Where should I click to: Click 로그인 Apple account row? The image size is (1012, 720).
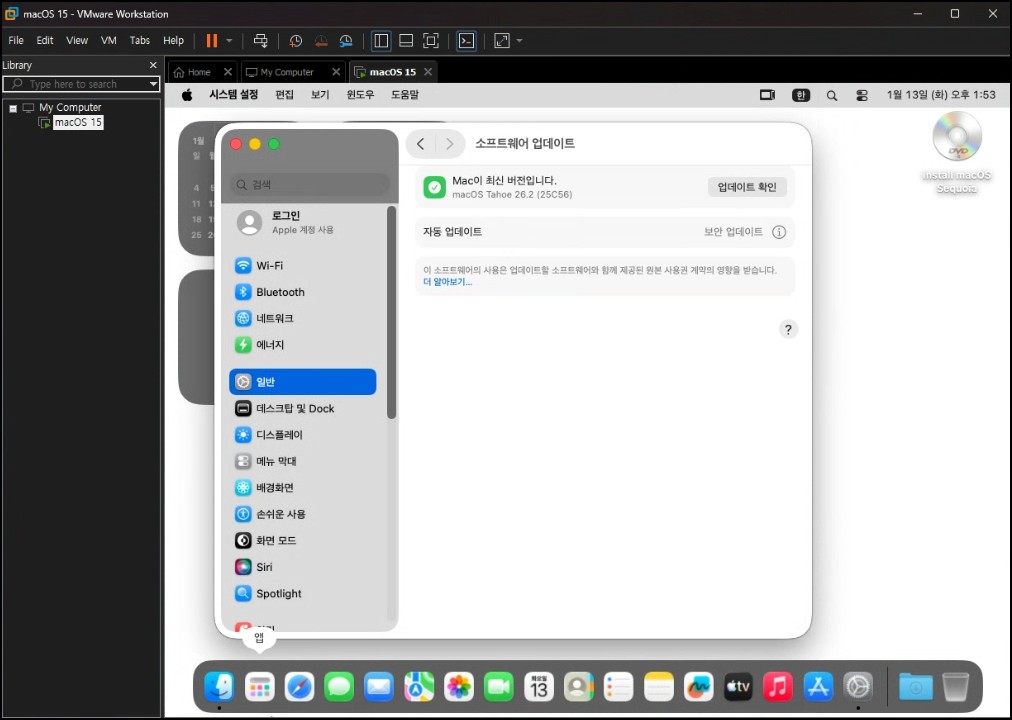click(x=303, y=223)
